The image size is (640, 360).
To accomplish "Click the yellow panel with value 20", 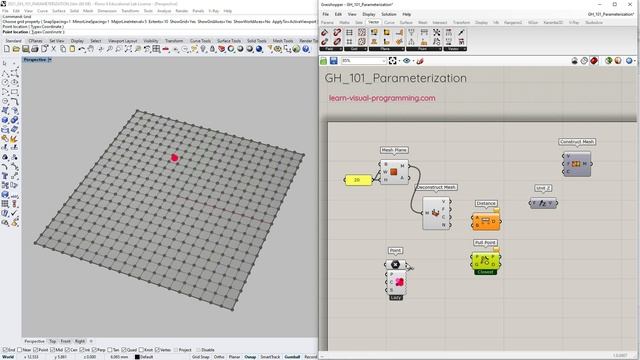I will tap(358, 180).
